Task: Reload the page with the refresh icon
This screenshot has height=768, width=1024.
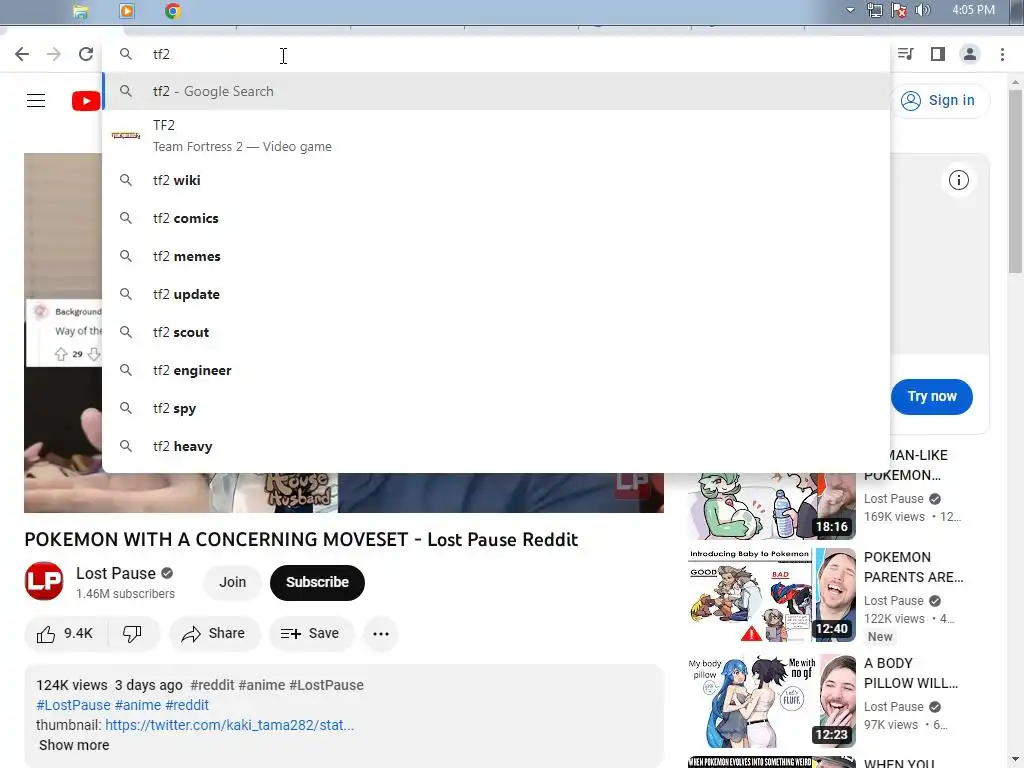Action: [x=86, y=54]
